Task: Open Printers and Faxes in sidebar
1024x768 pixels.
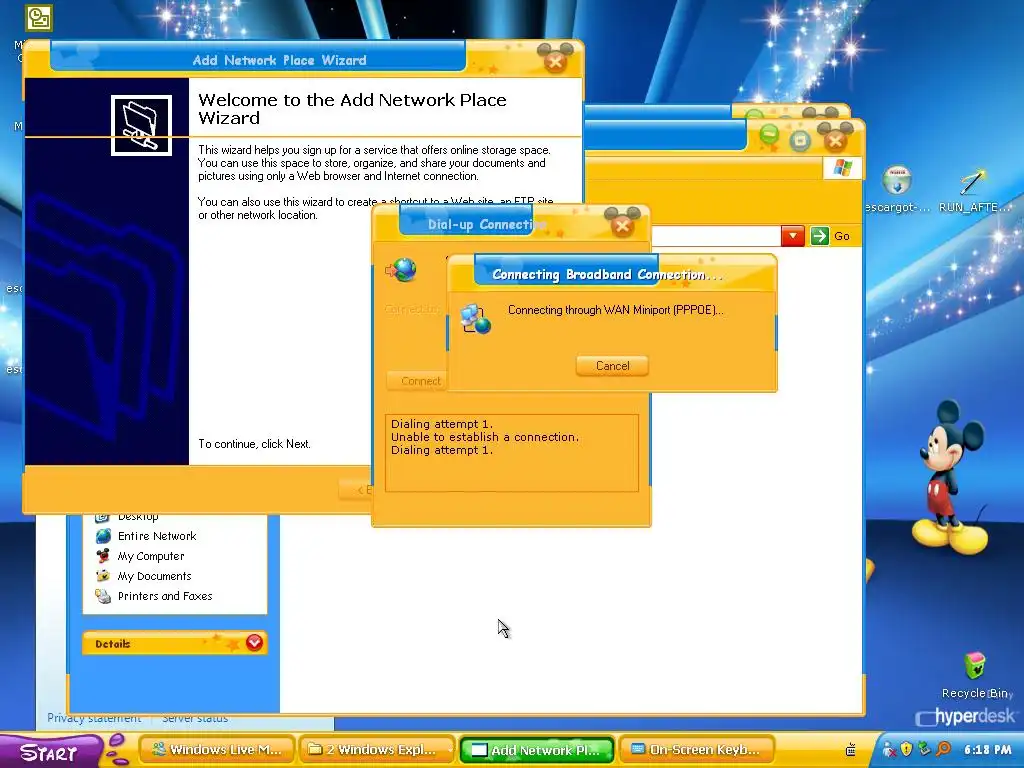Action: [x=165, y=596]
